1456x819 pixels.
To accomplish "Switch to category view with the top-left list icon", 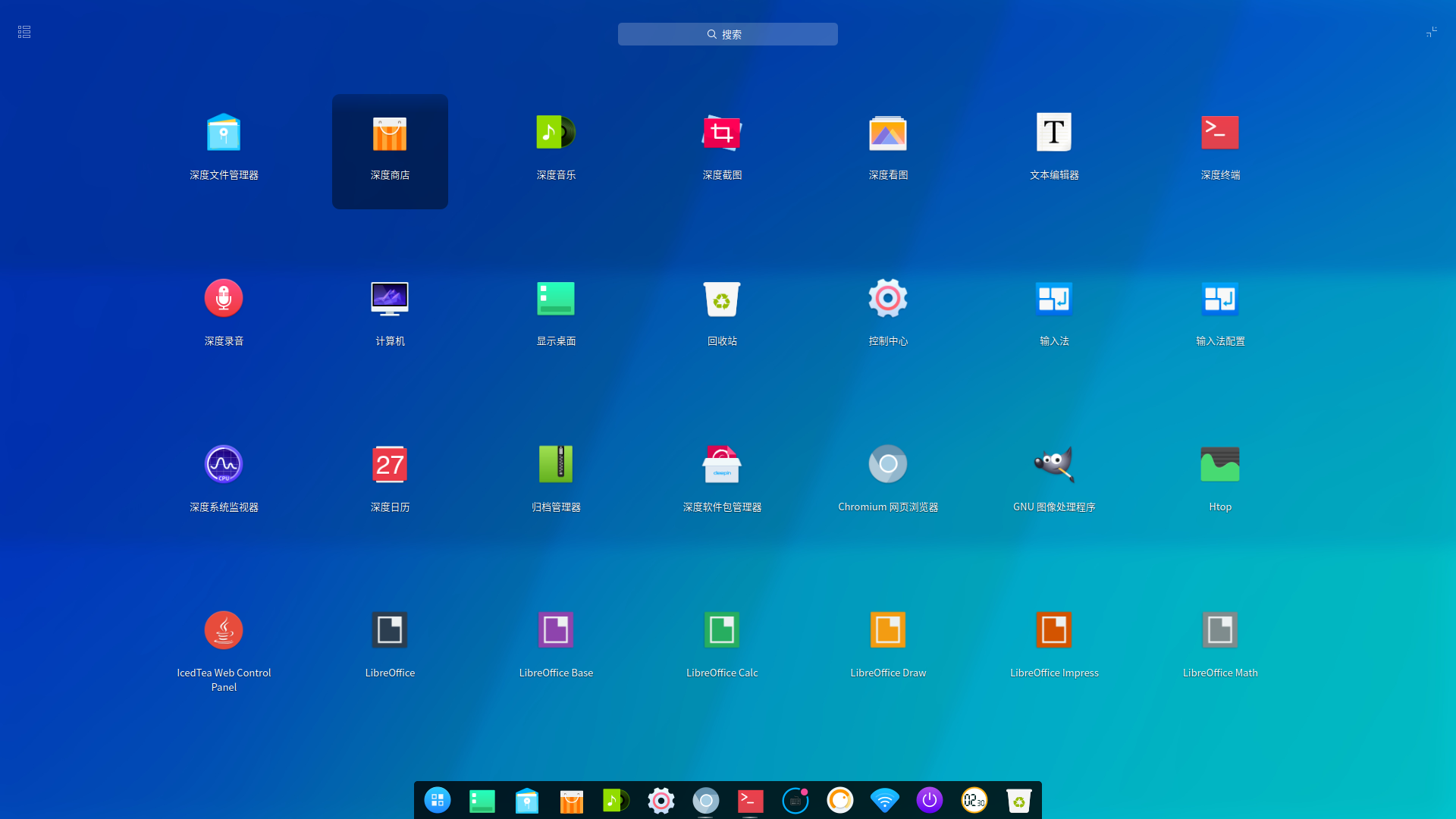I will click(24, 32).
